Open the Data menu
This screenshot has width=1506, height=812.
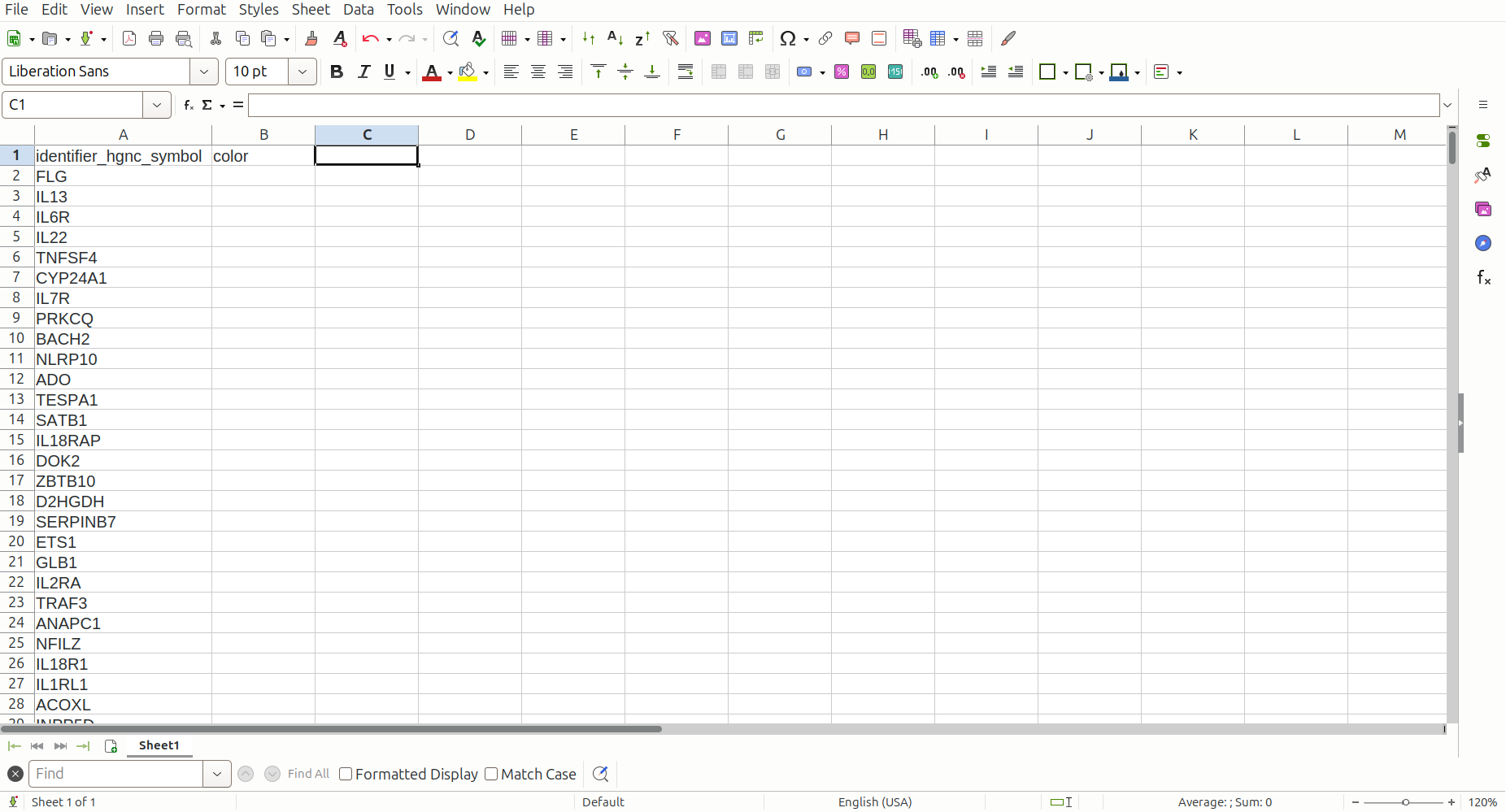[358, 10]
